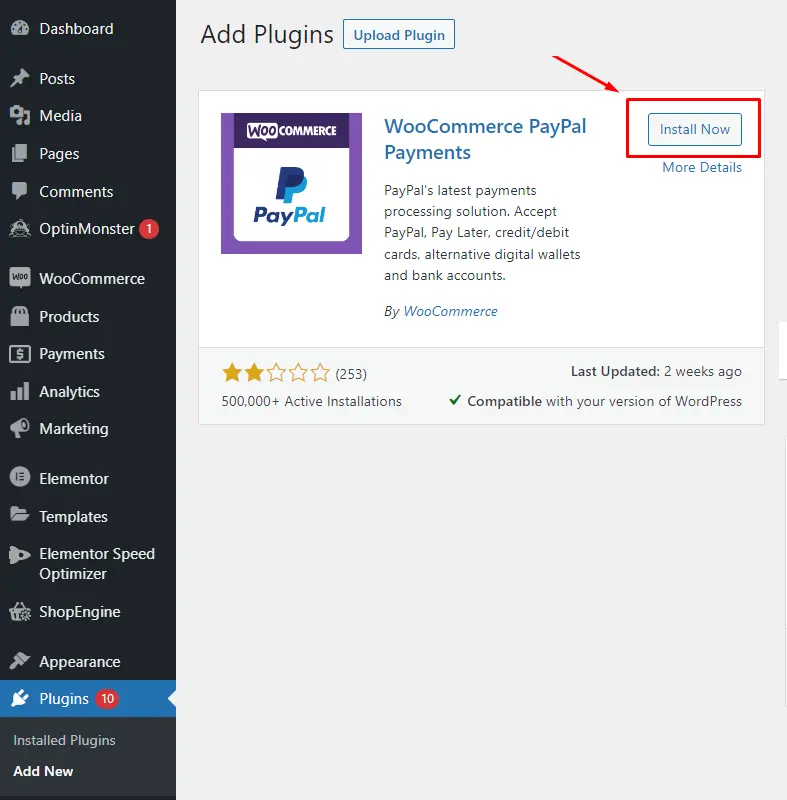Click the Media icon in sidebar
The image size is (787, 800).
tap(20, 115)
